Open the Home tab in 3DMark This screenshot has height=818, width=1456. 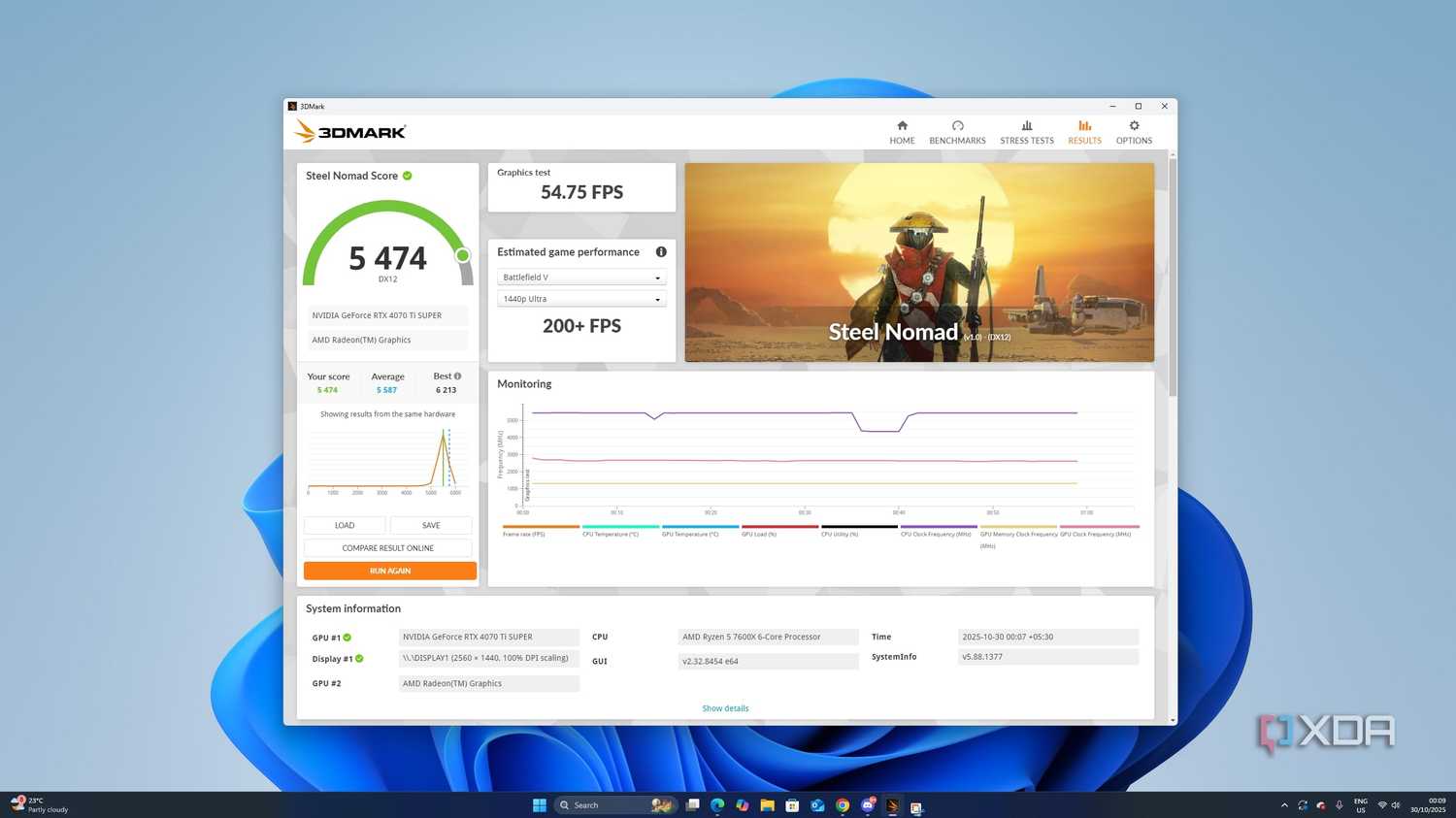902,132
